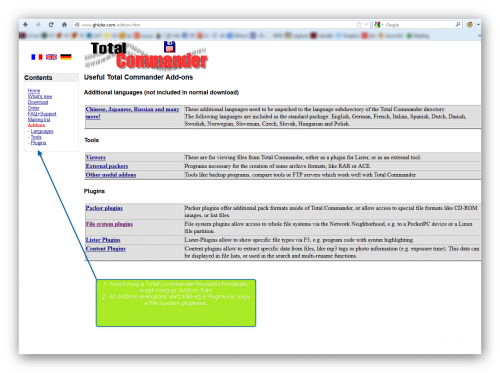Open the Content Plugins link
The width and height of the screenshot is (500, 373).
click(106, 249)
